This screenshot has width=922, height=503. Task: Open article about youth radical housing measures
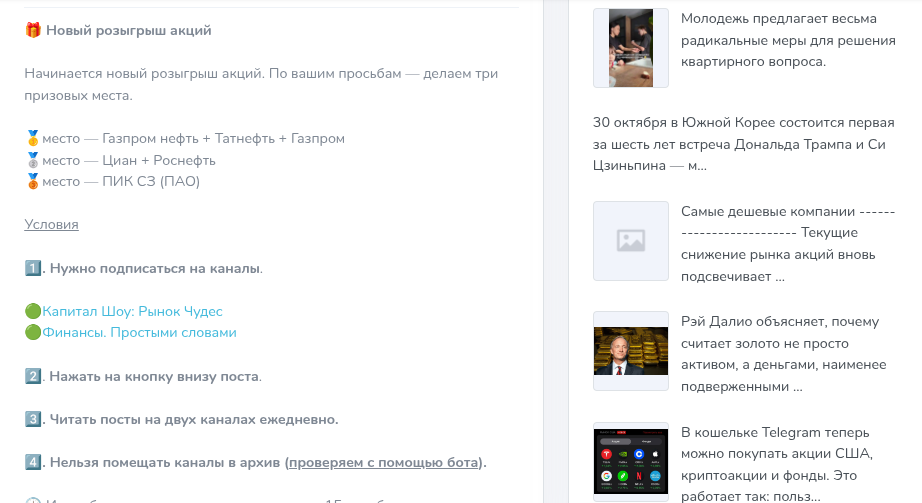tap(788, 40)
